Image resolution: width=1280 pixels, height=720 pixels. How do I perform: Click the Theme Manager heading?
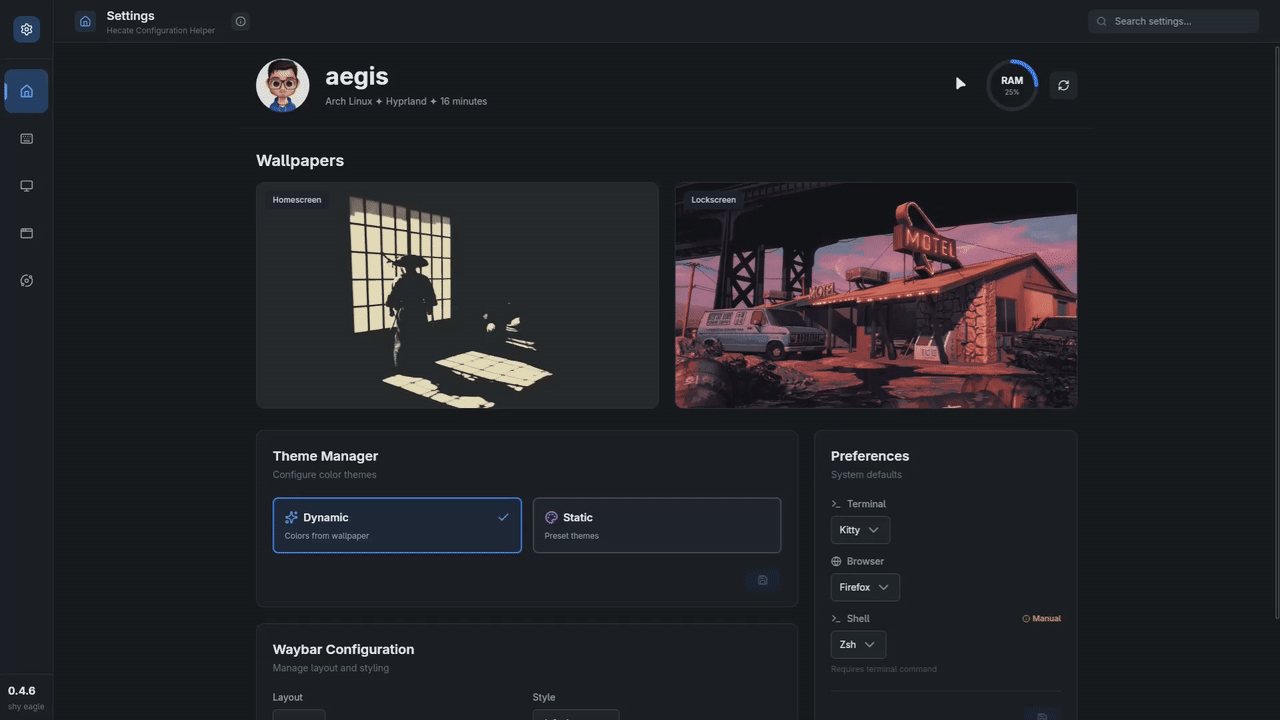tap(325, 456)
